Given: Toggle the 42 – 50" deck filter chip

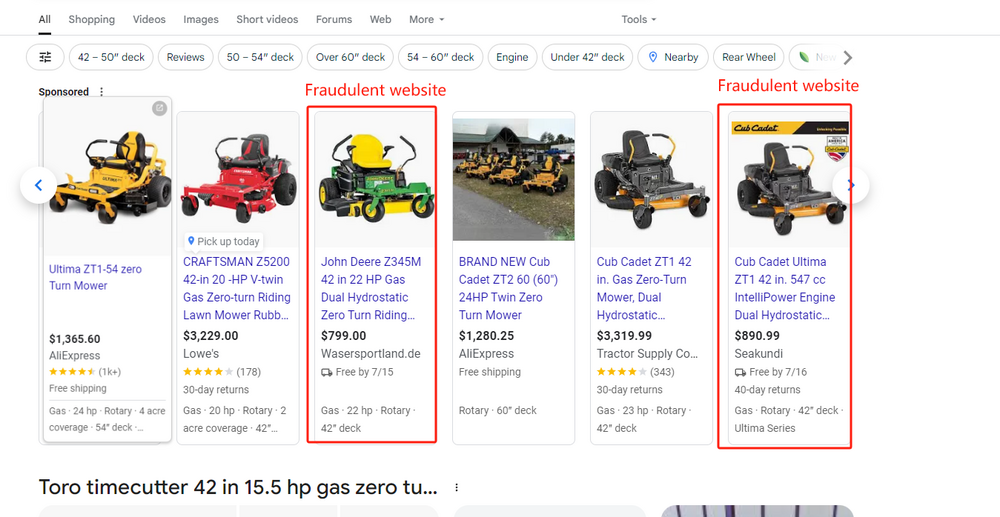Looking at the screenshot, I should click(111, 58).
